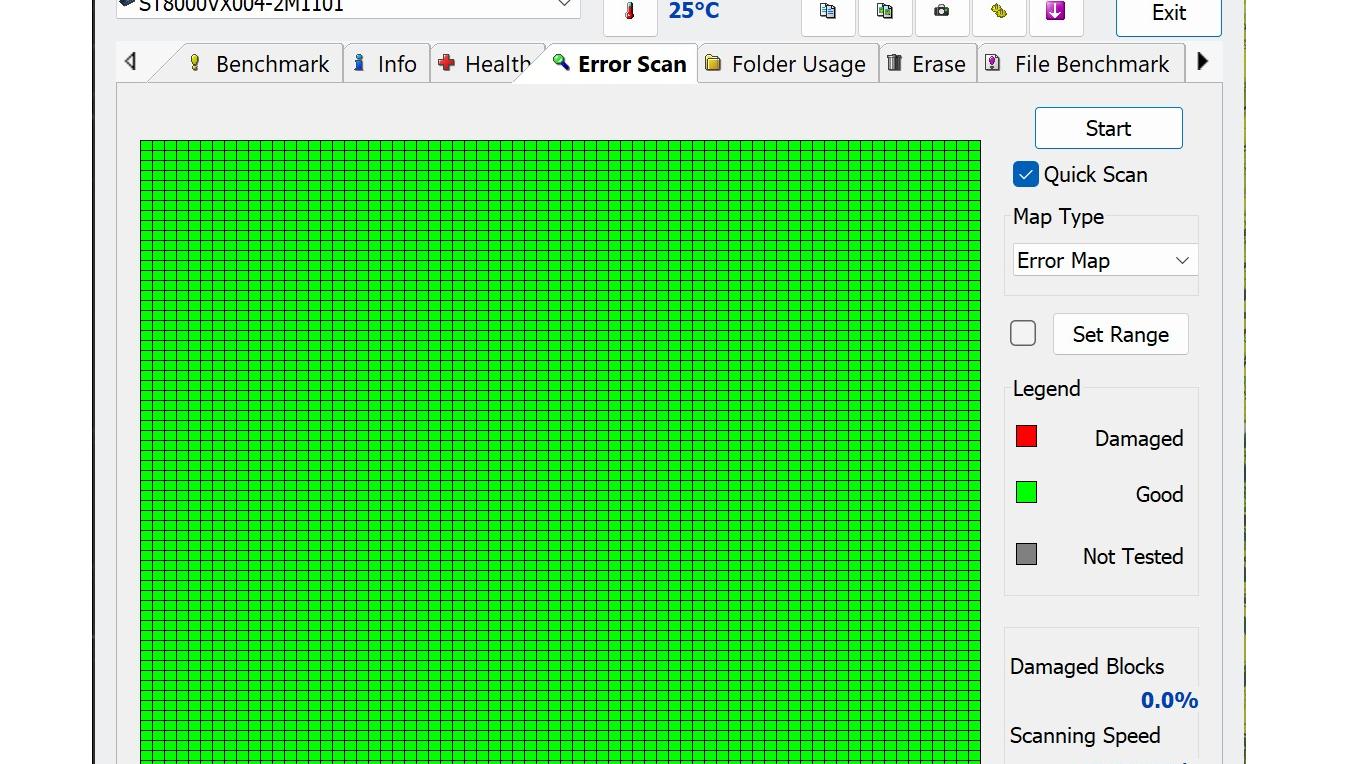The height and width of the screenshot is (764, 1358).
Task: Click the camera save screenshot icon
Action: [x=941, y=12]
